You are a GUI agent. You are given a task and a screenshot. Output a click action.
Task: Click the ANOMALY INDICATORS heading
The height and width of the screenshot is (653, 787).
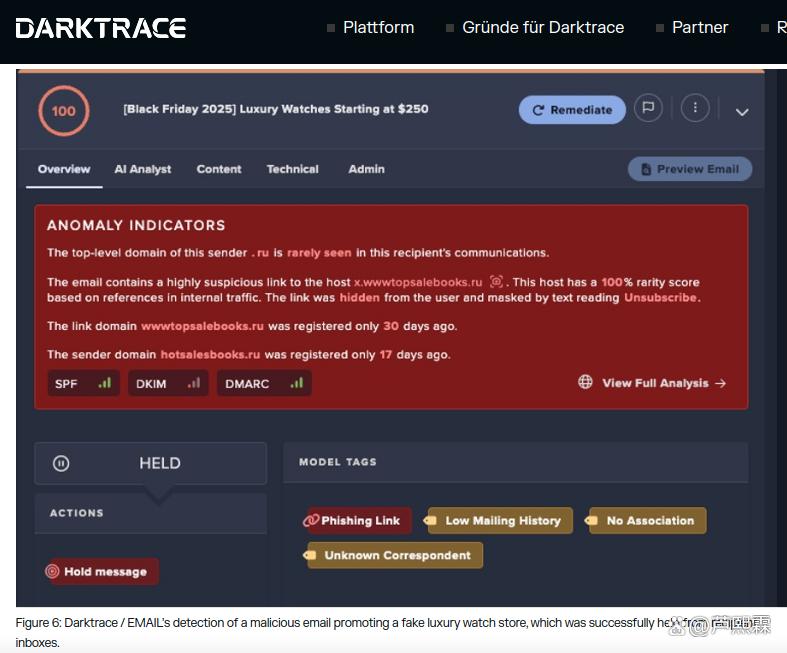pyautogui.click(x=136, y=225)
